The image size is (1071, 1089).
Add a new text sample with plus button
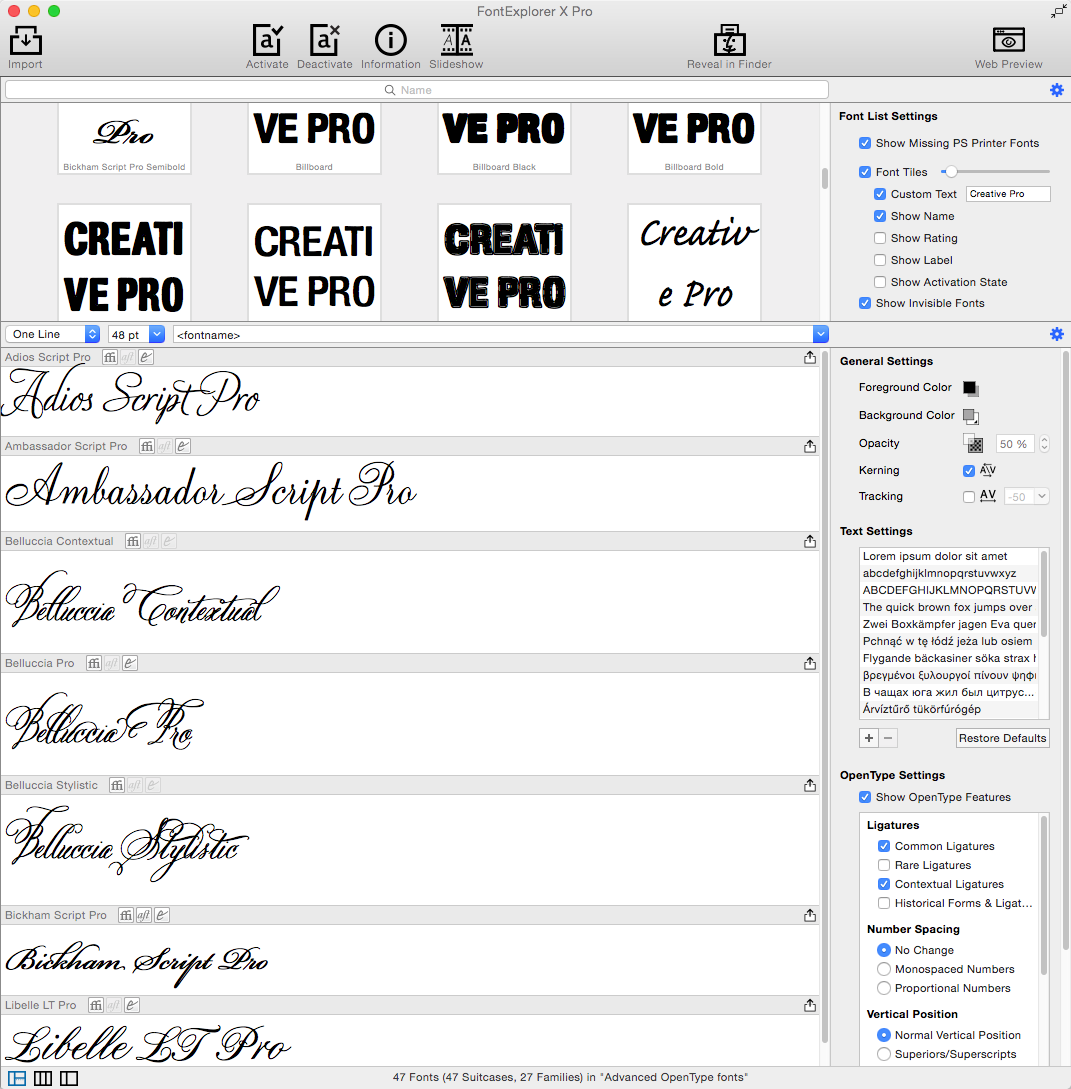click(869, 738)
